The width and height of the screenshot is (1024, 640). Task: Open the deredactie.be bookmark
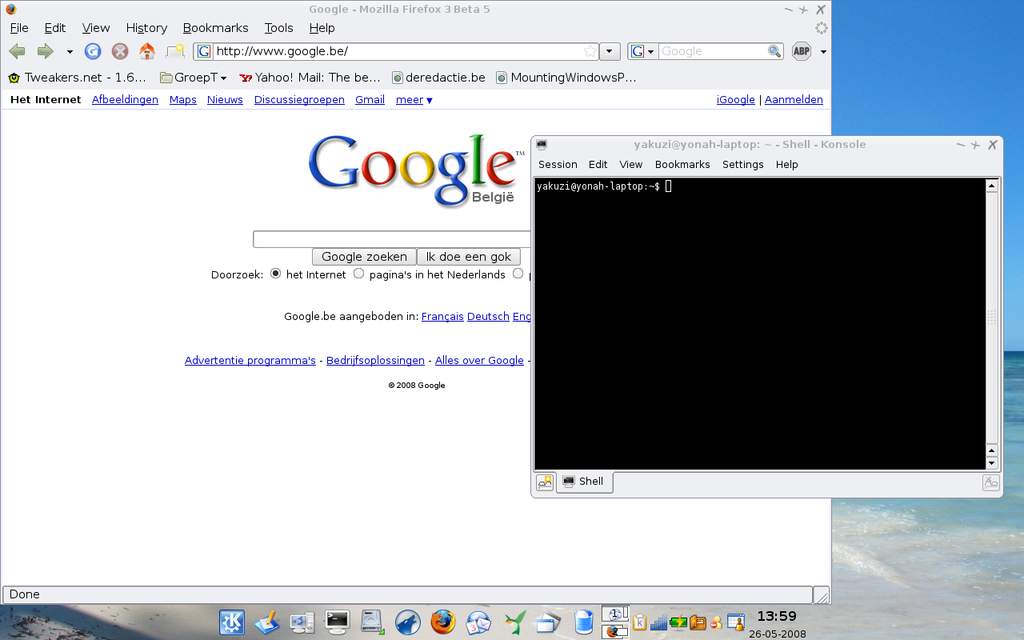click(x=439, y=78)
